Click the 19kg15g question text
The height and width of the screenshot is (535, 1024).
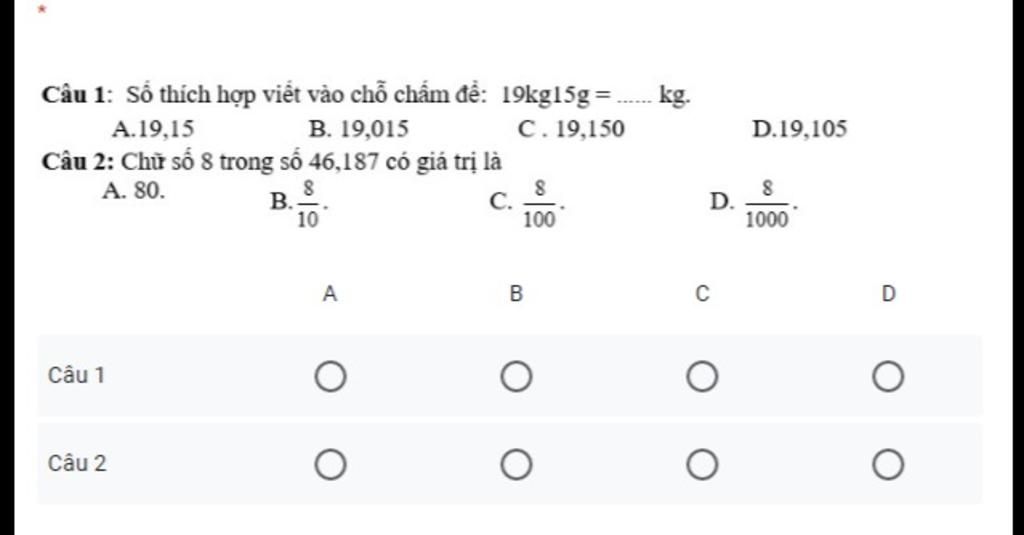point(366,96)
